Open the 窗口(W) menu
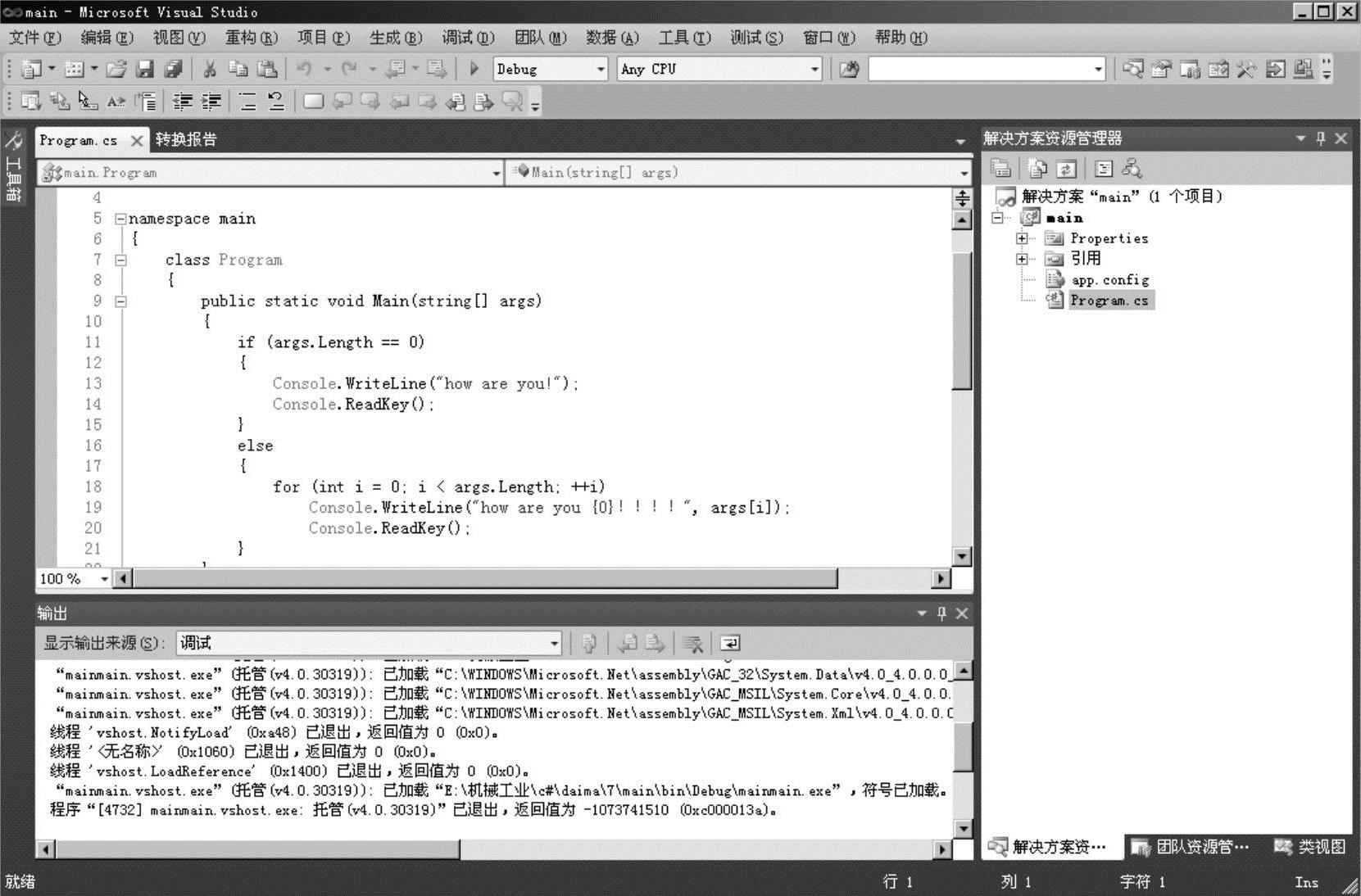The width and height of the screenshot is (1361, 896). tap(828, 38)
